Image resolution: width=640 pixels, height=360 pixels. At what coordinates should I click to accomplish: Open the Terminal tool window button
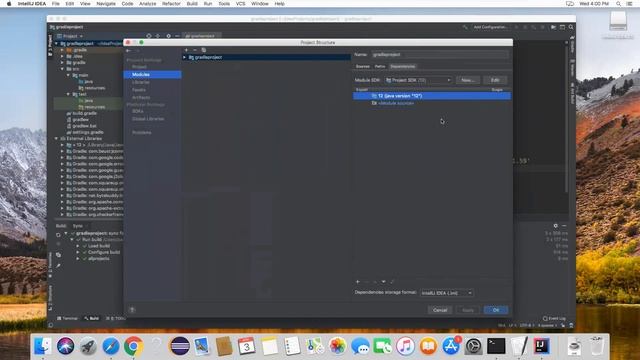(x=67, y=318)
